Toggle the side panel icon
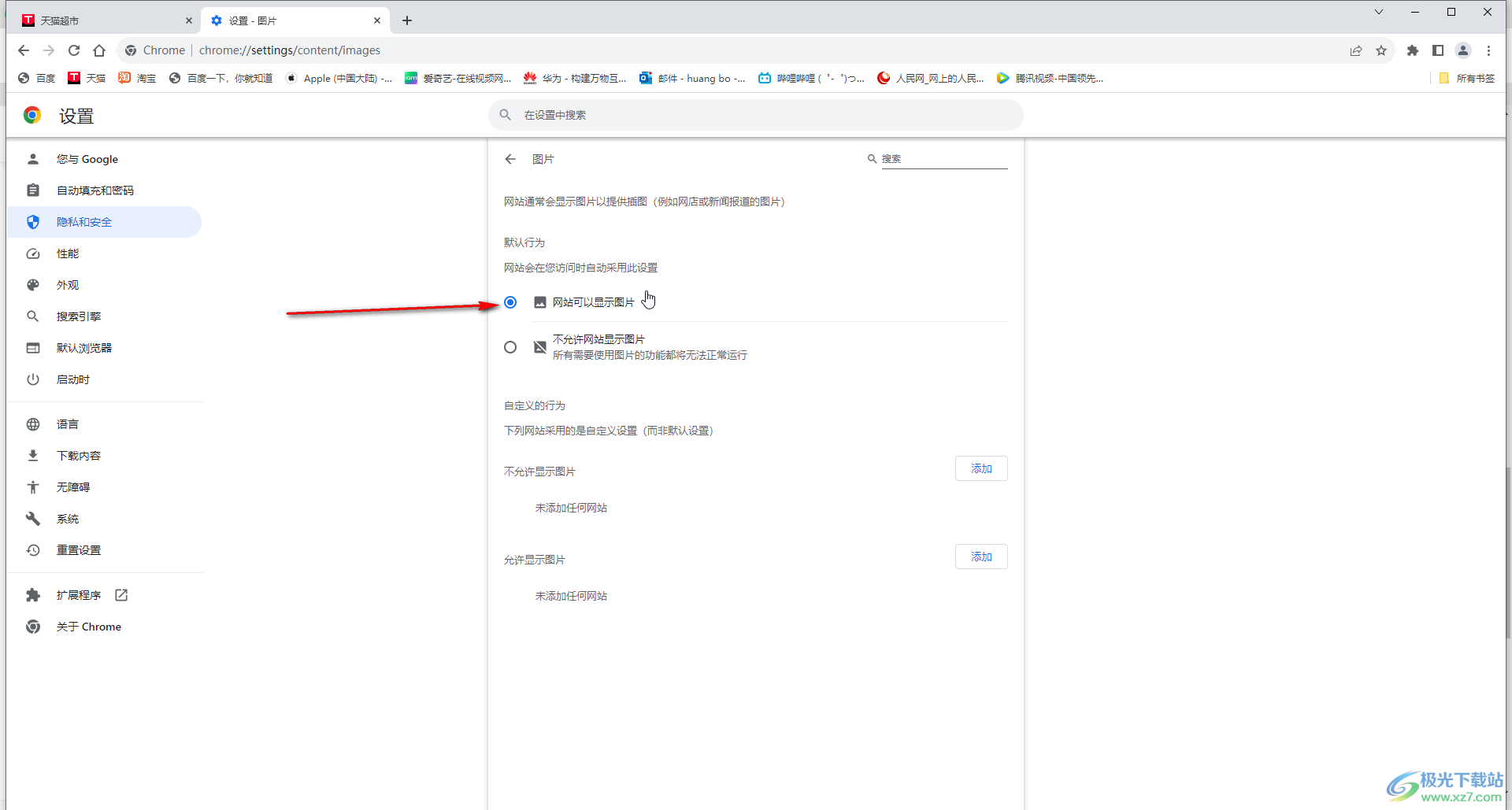The height and width of the screenshot is (810, 1512). pyautogui.click(x=1438, y=50)
